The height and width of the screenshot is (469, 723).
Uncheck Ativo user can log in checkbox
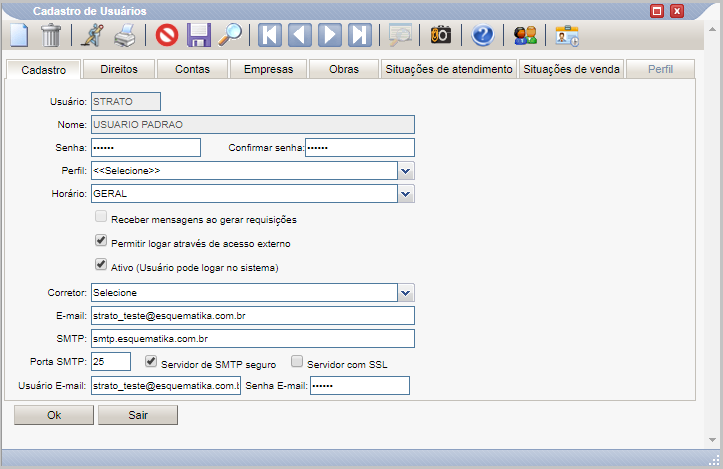101,264
